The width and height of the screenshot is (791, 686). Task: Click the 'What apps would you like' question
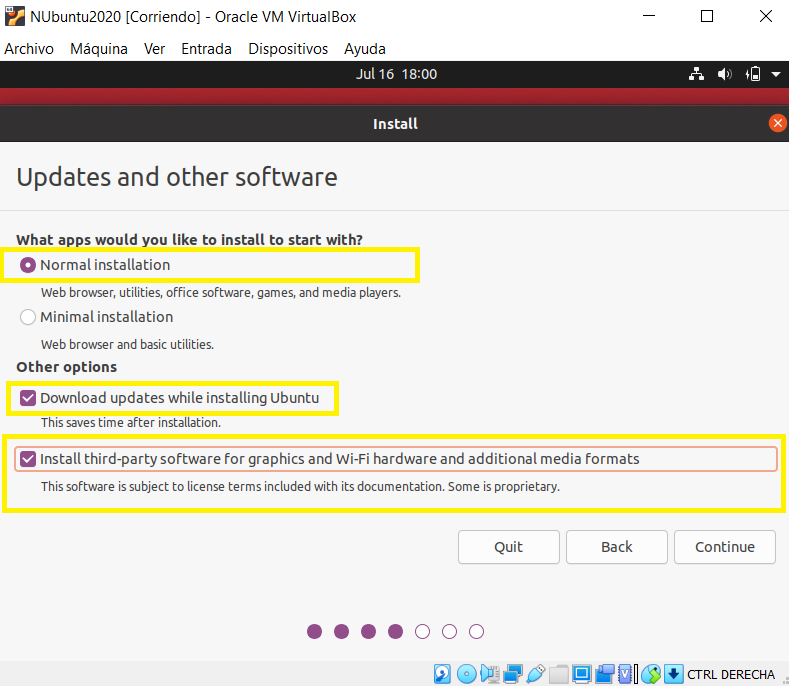(189, 240)
